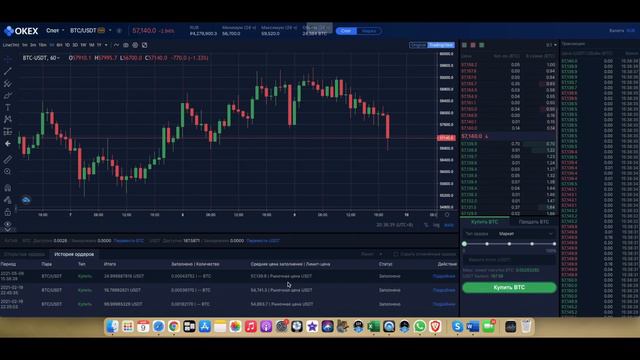This screenshot has height=360, width=640.
Task: Set amount slider to 50 percent midpoint
Action: [509, 244]
